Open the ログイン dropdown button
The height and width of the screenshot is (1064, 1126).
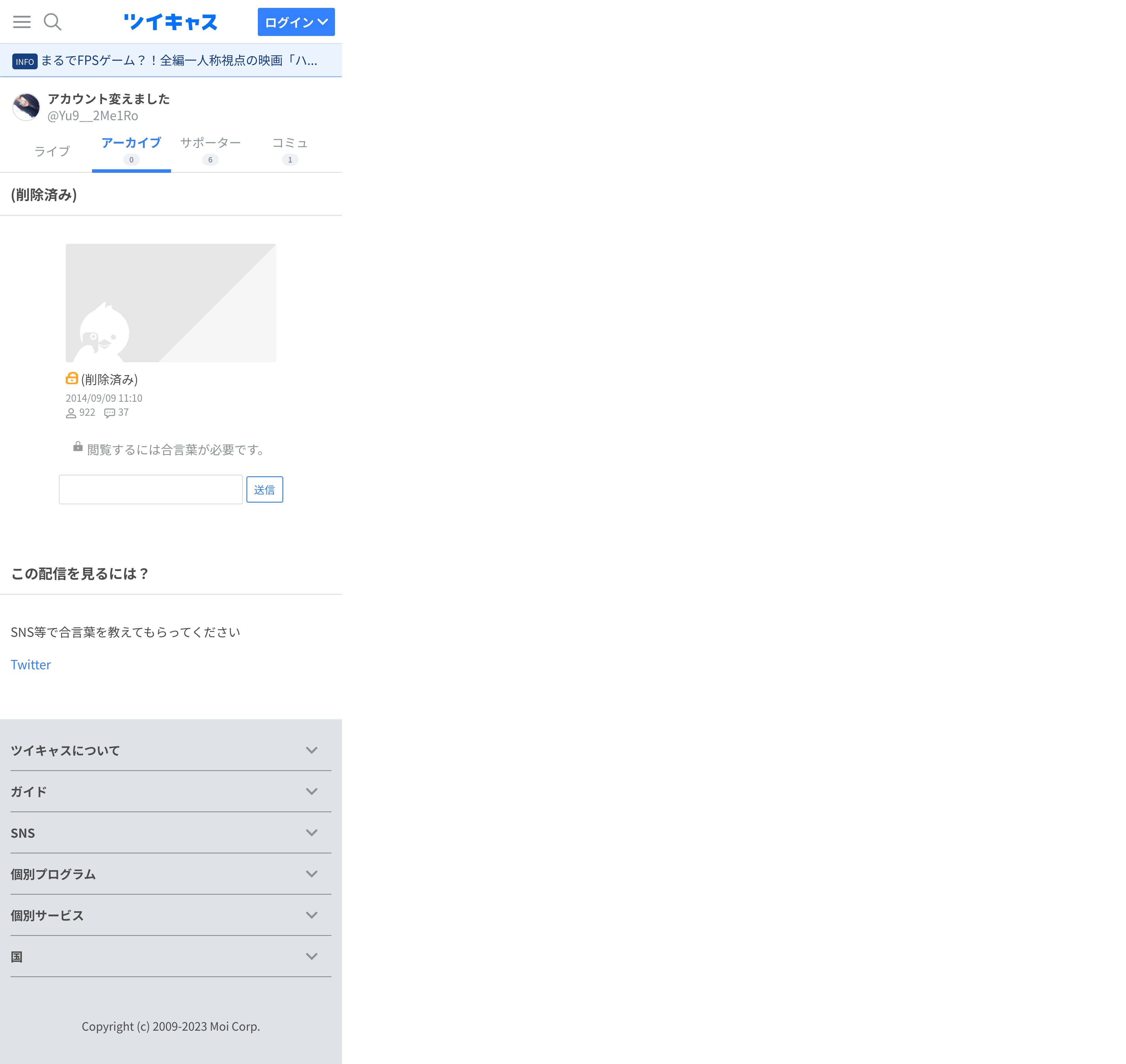[296, 22]
